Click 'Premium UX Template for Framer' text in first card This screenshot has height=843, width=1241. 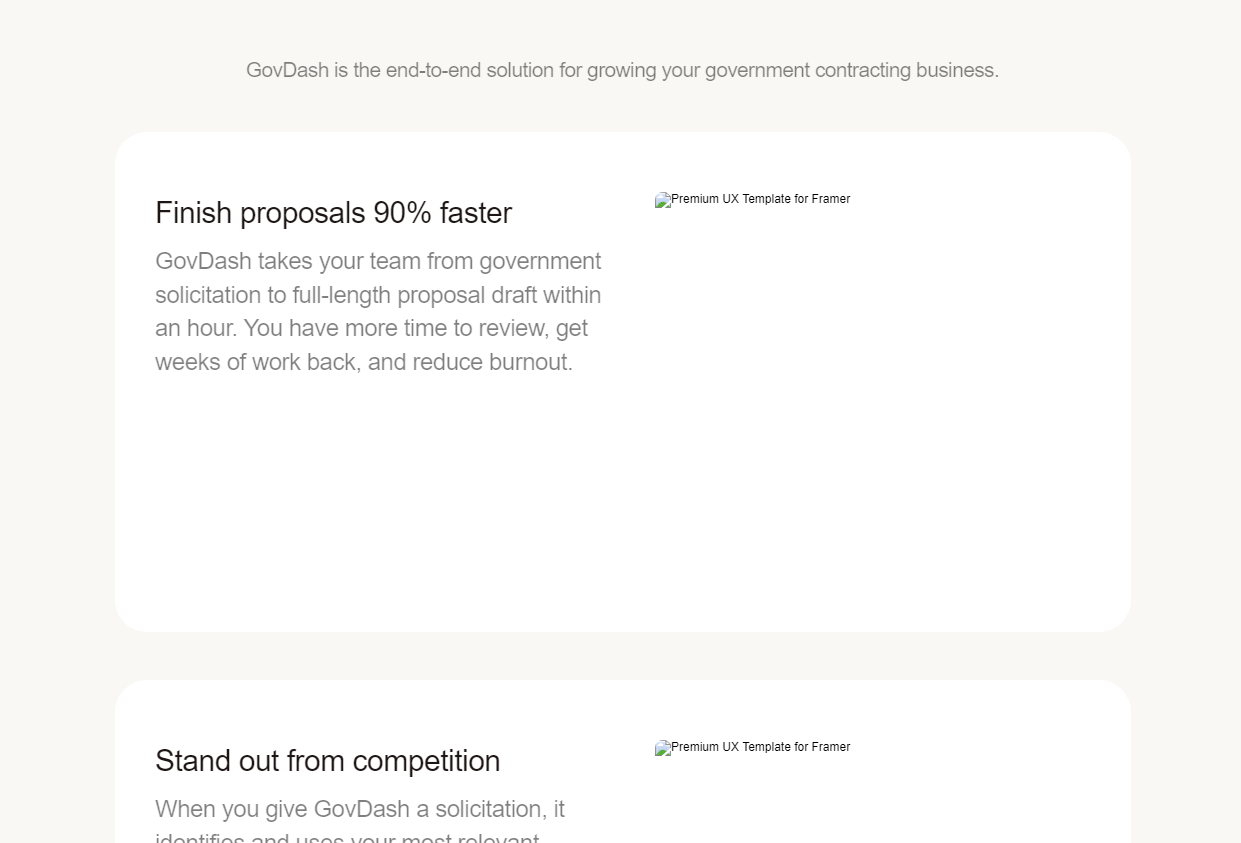[761, 199]
